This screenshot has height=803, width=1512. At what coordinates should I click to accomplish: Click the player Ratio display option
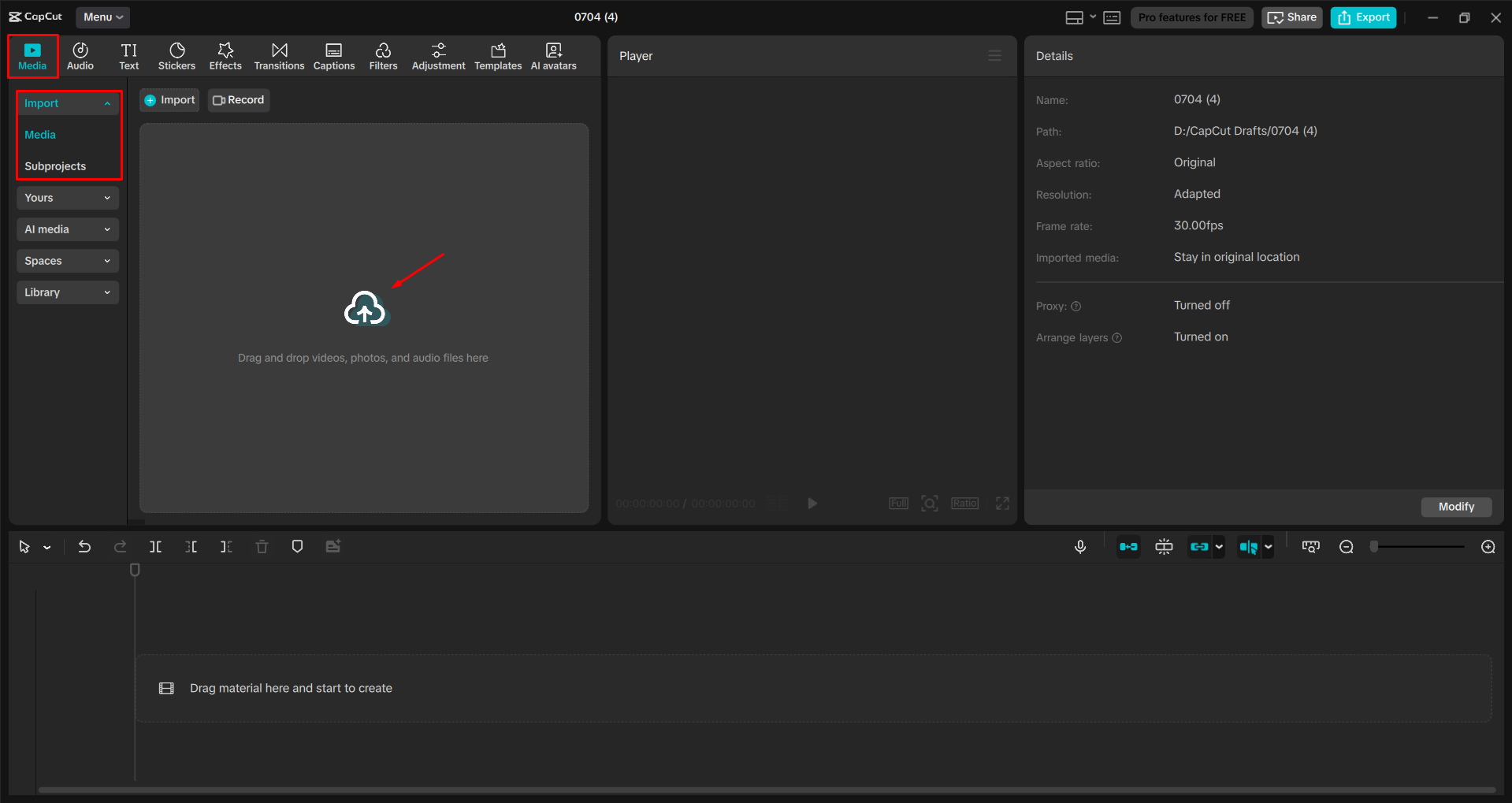964,503
